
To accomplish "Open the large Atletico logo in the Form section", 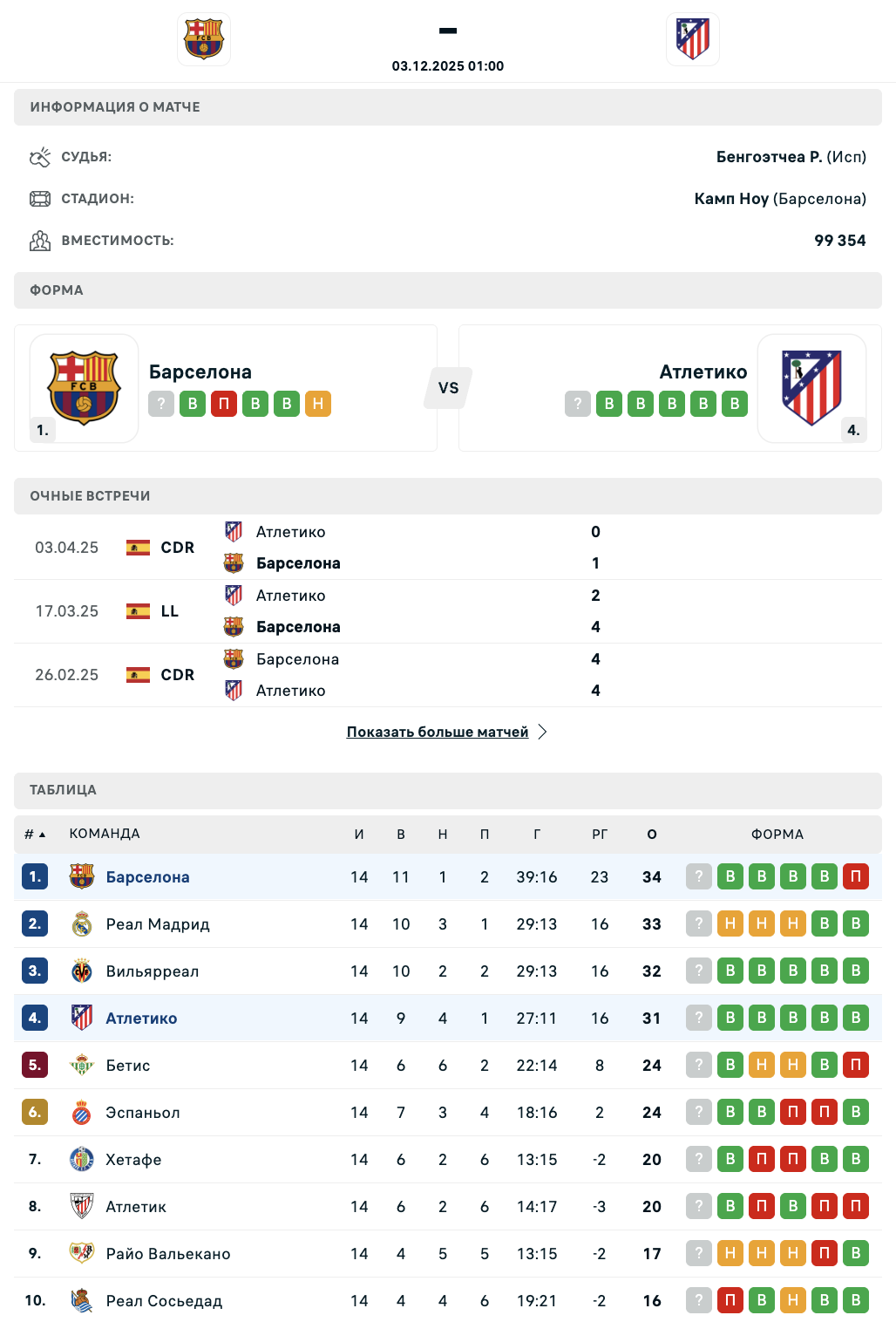I will click(811, 387).
